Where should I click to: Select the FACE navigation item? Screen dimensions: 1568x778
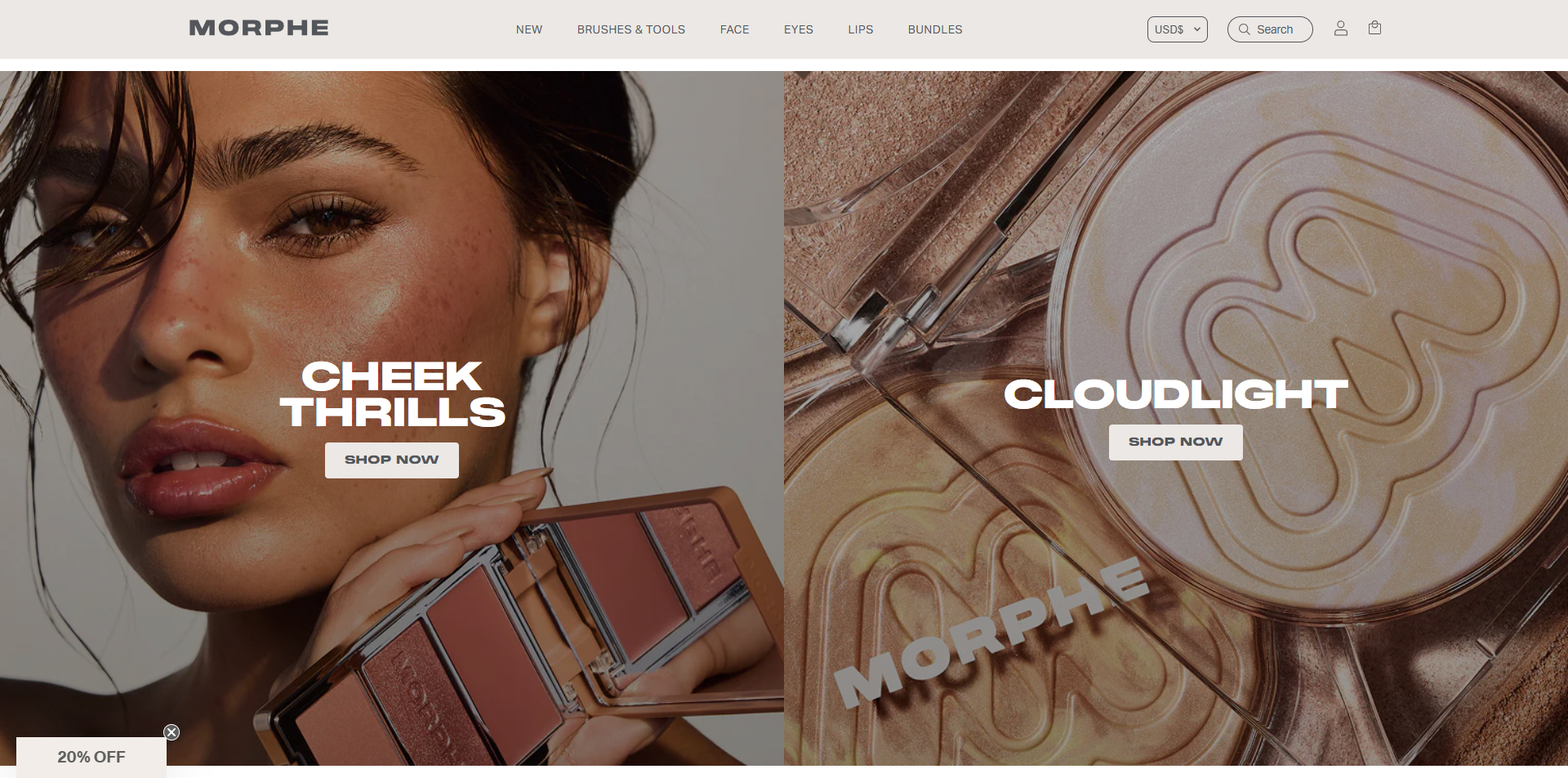click(734, 29)
